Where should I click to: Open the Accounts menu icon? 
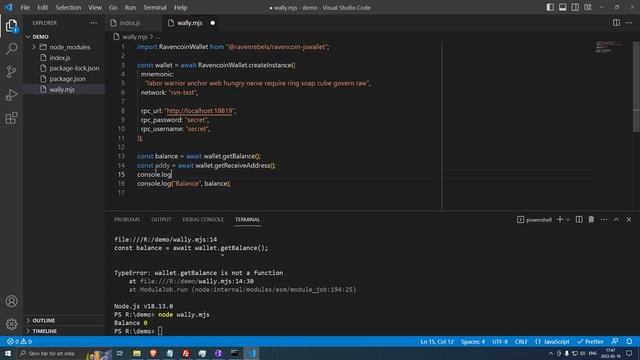point(11,301)
